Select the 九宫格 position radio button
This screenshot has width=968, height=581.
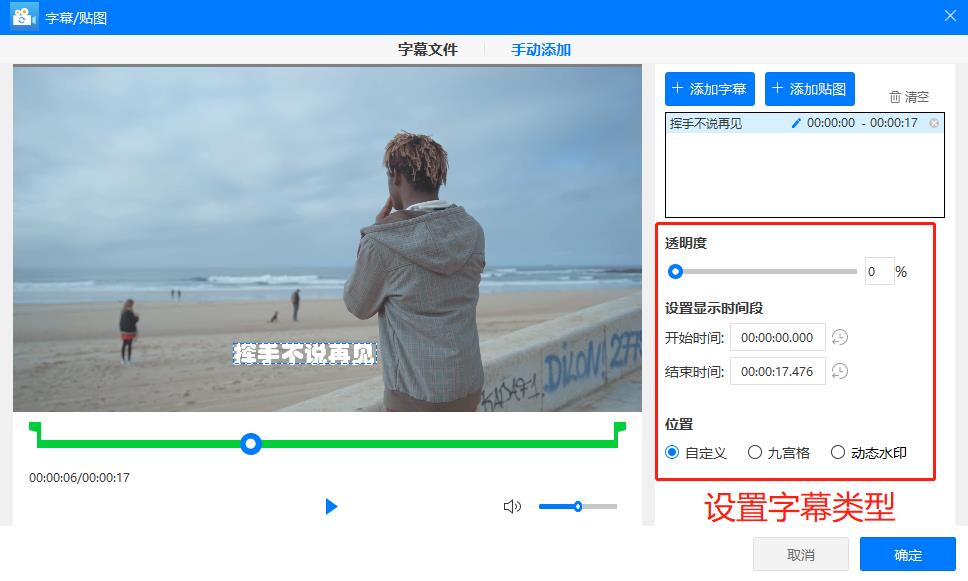click(754, 453)
